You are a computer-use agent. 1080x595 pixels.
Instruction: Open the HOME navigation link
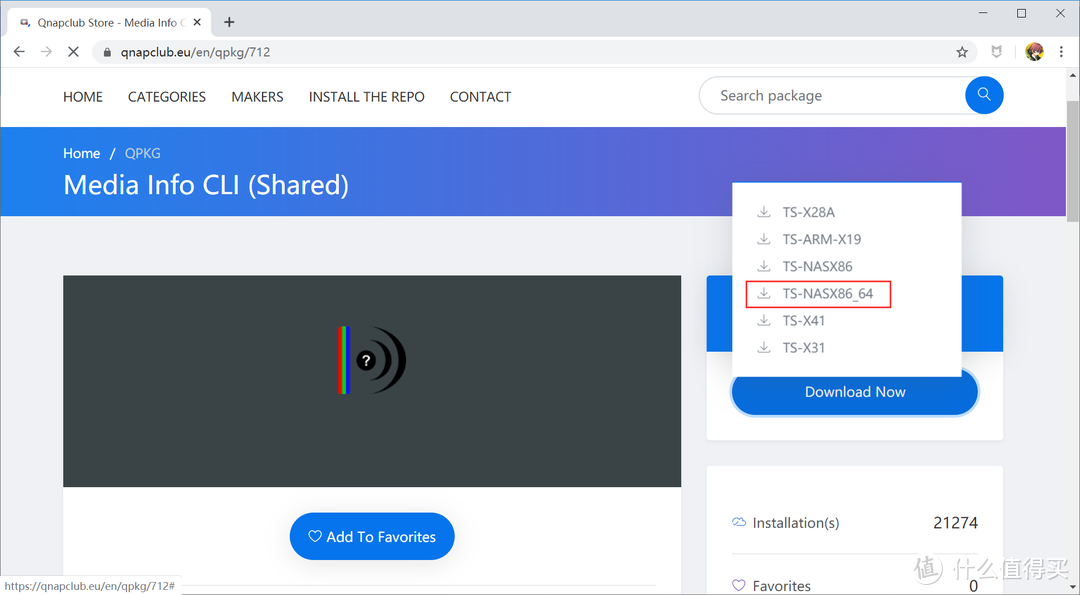tap(83, 96)
